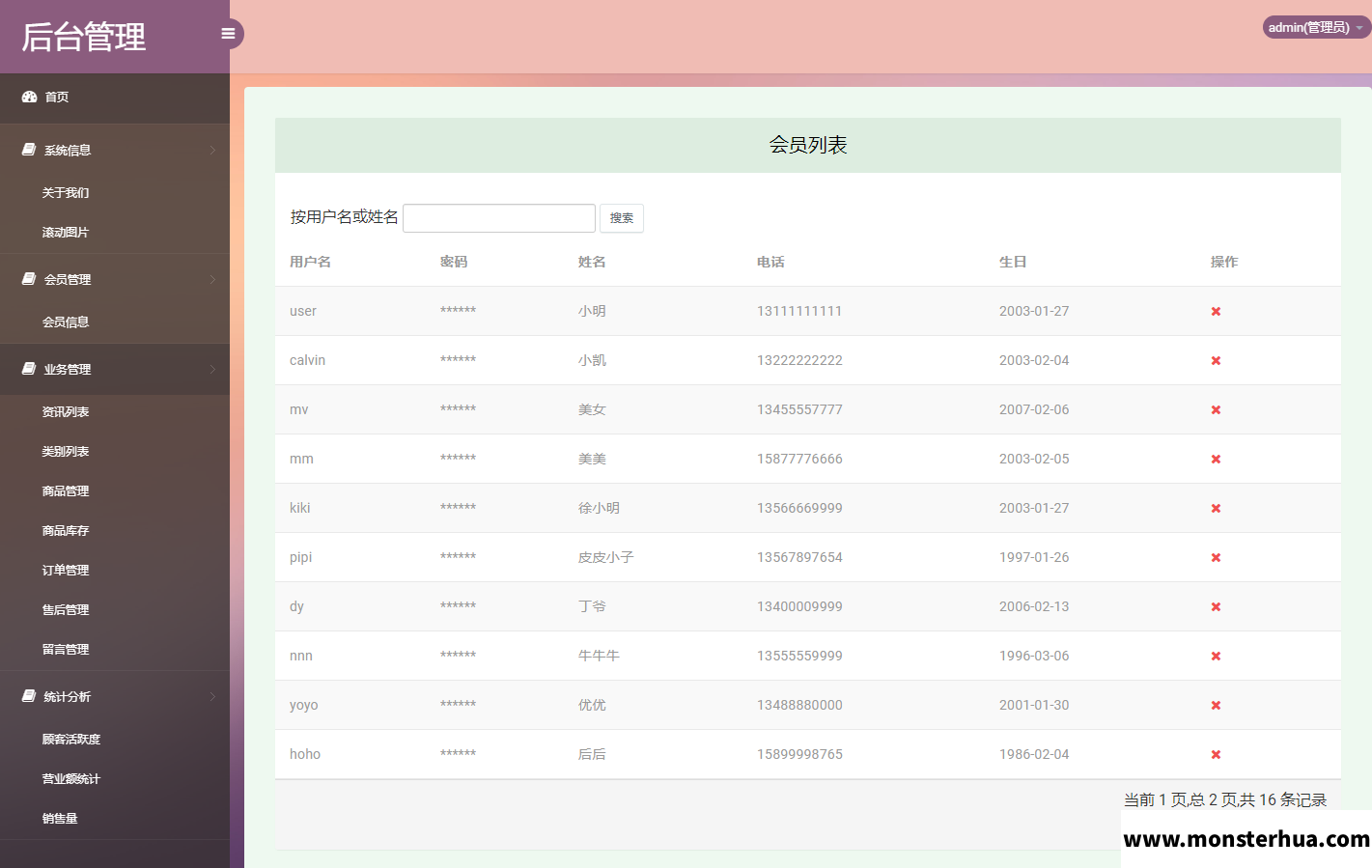
Task: Select name cell 牛牛牛
Action: click(599, 656)
